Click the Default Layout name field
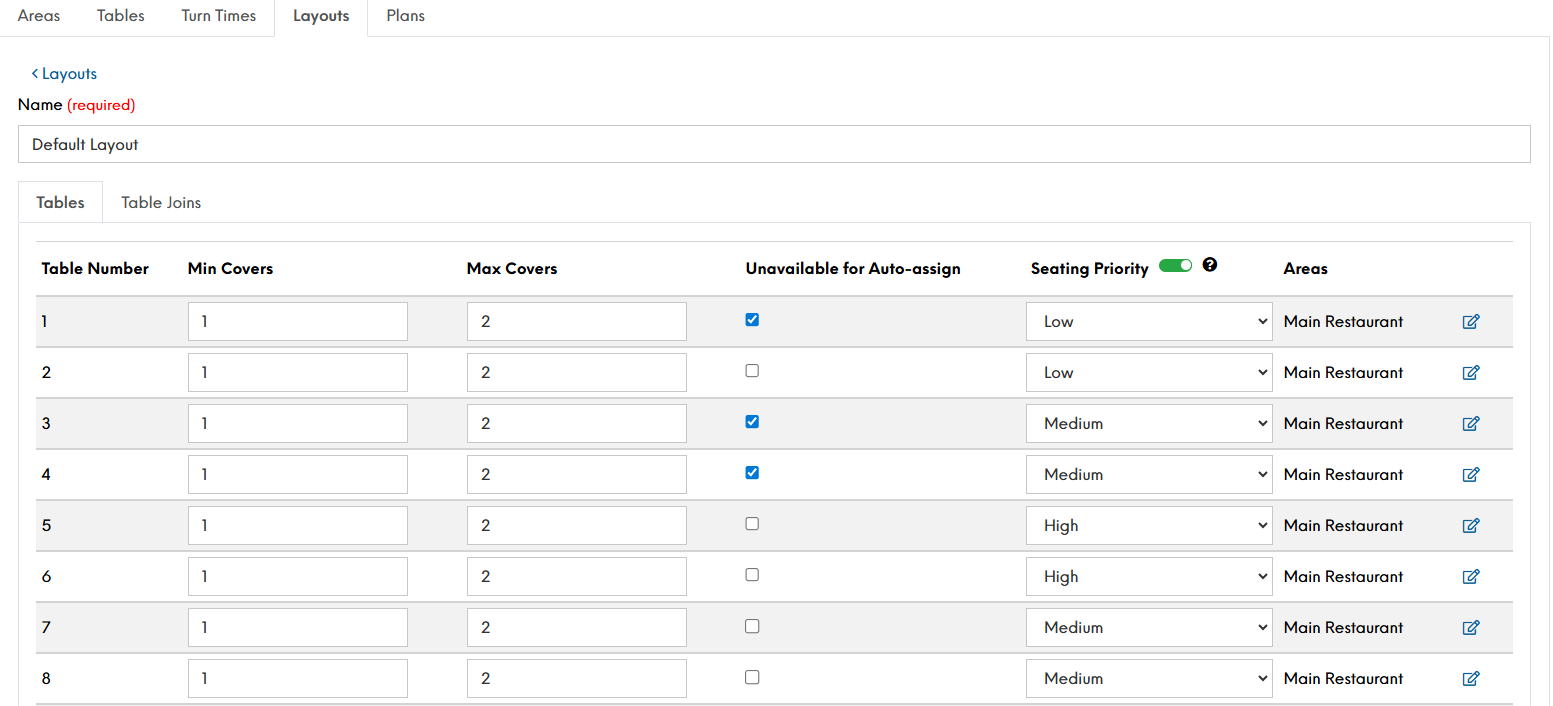The image size is (1553, 706). click(x=773, y=145)
